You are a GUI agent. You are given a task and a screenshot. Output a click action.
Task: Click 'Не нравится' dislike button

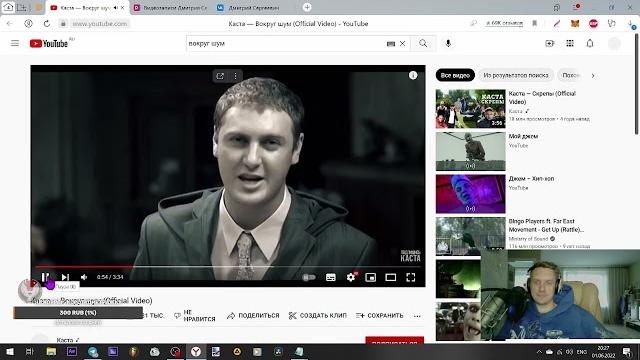click(x=195, y=316)
